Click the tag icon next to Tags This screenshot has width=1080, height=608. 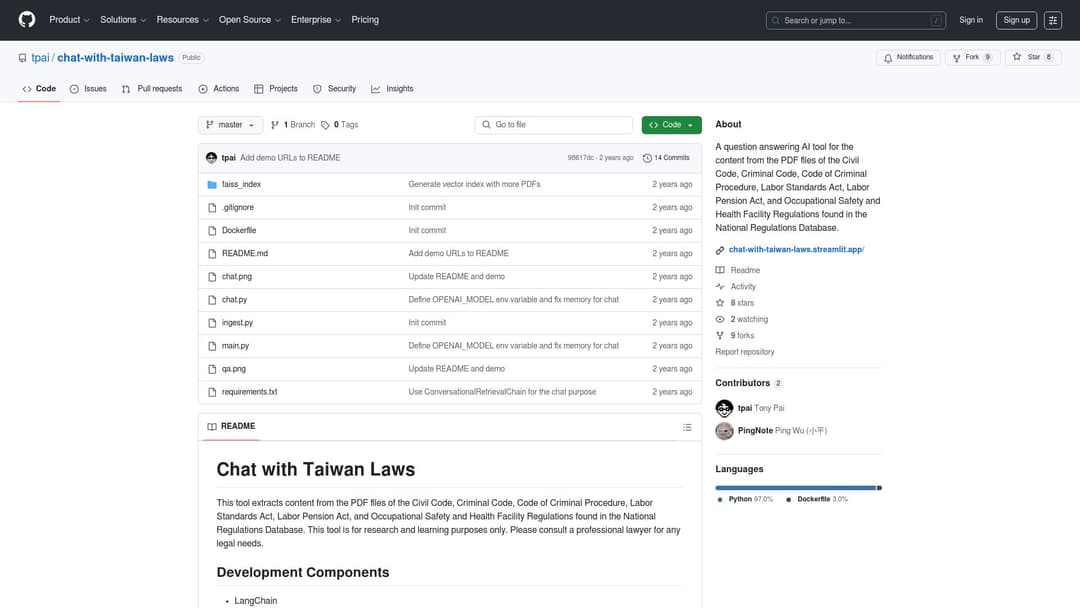(325, 125)
